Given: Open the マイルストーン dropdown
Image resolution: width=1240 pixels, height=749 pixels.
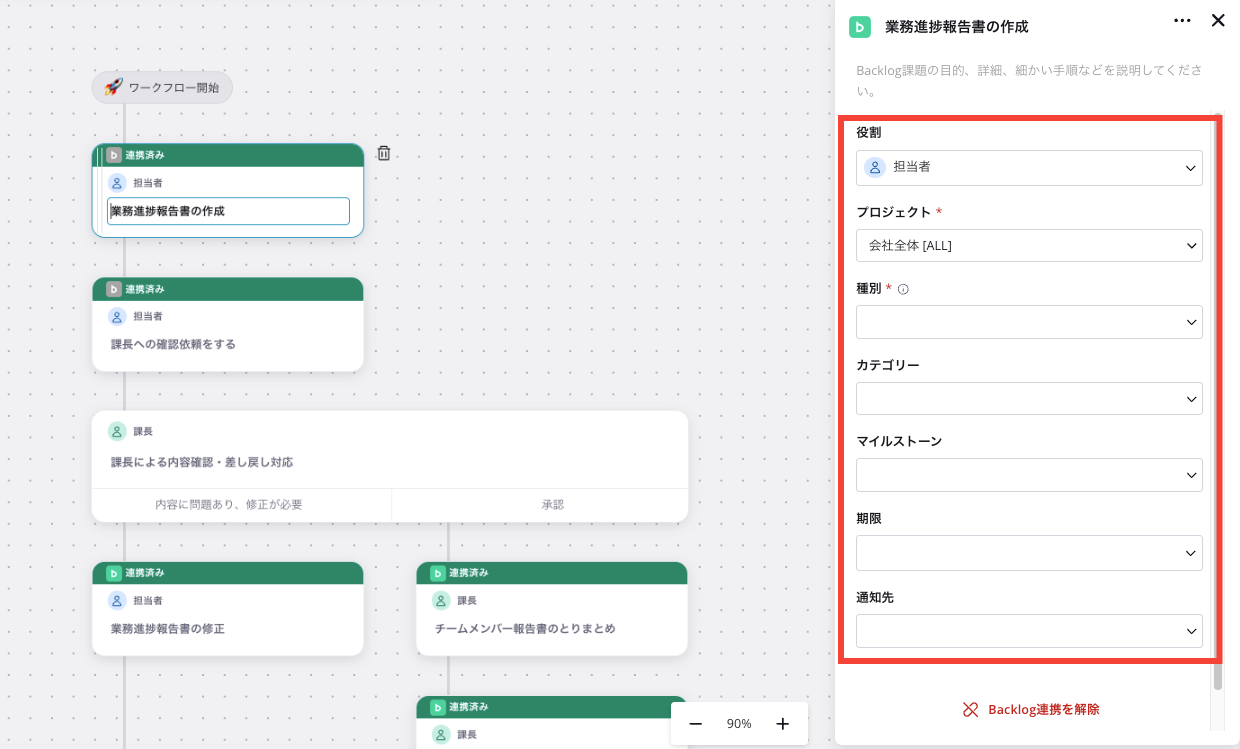Looking at the screenshot, I should (x=1029, y=475).
